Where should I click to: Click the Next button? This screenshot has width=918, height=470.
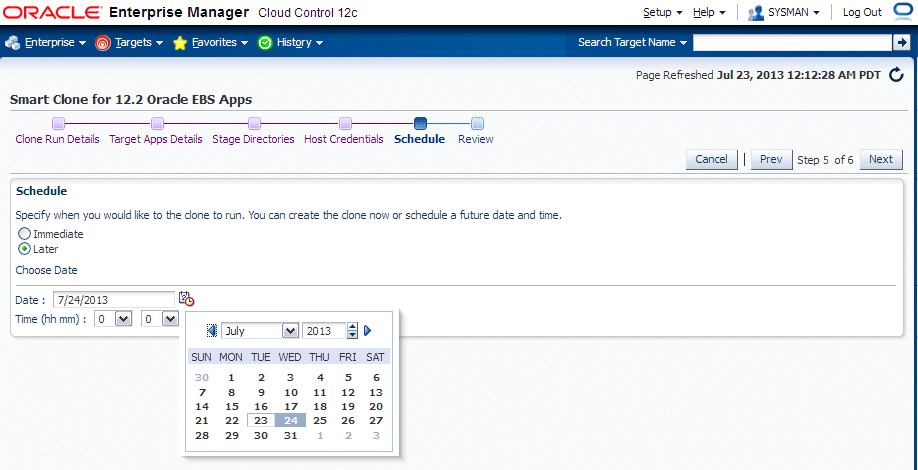tap(881, 159)
